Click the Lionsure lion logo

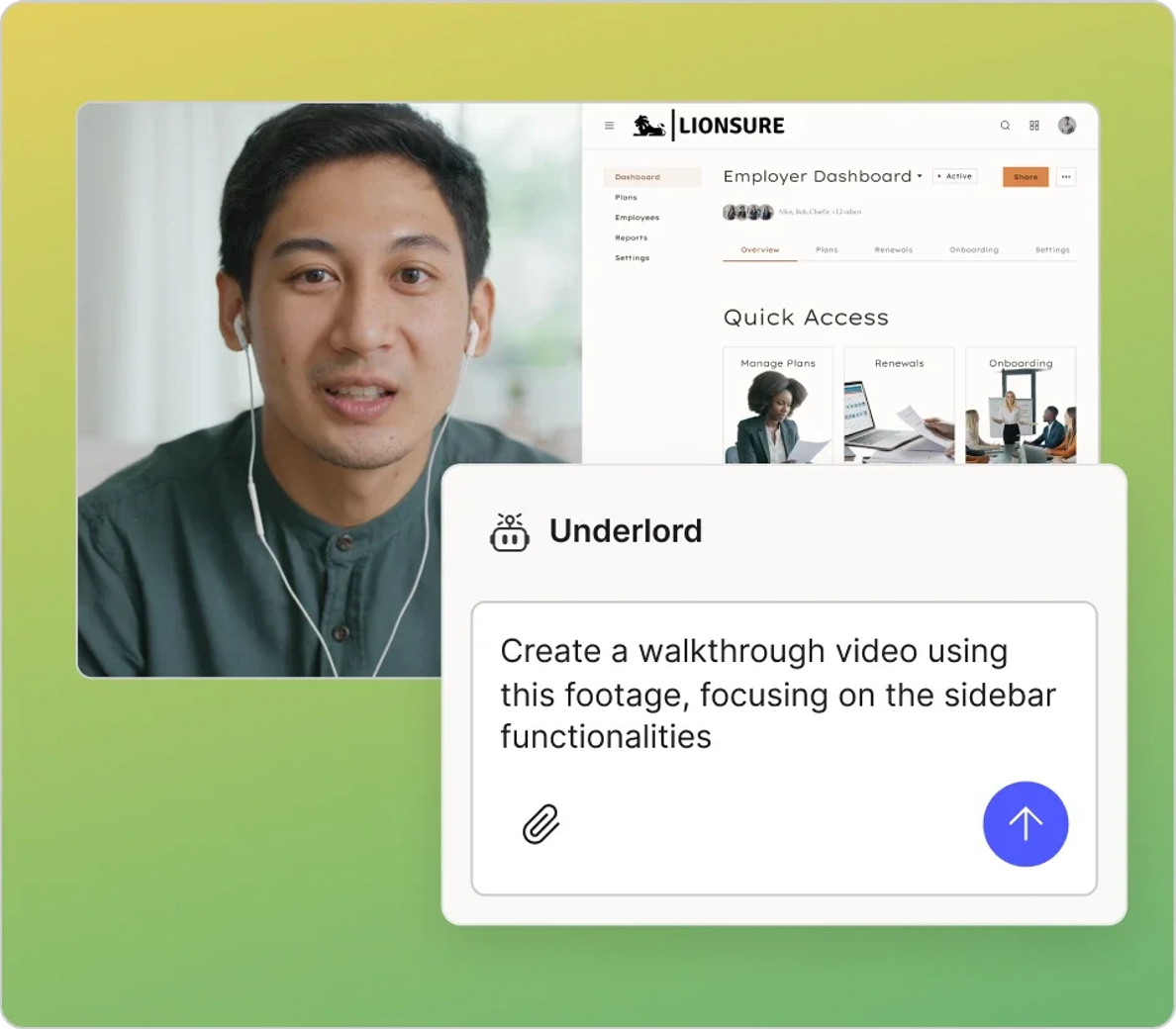click(648, 125)
